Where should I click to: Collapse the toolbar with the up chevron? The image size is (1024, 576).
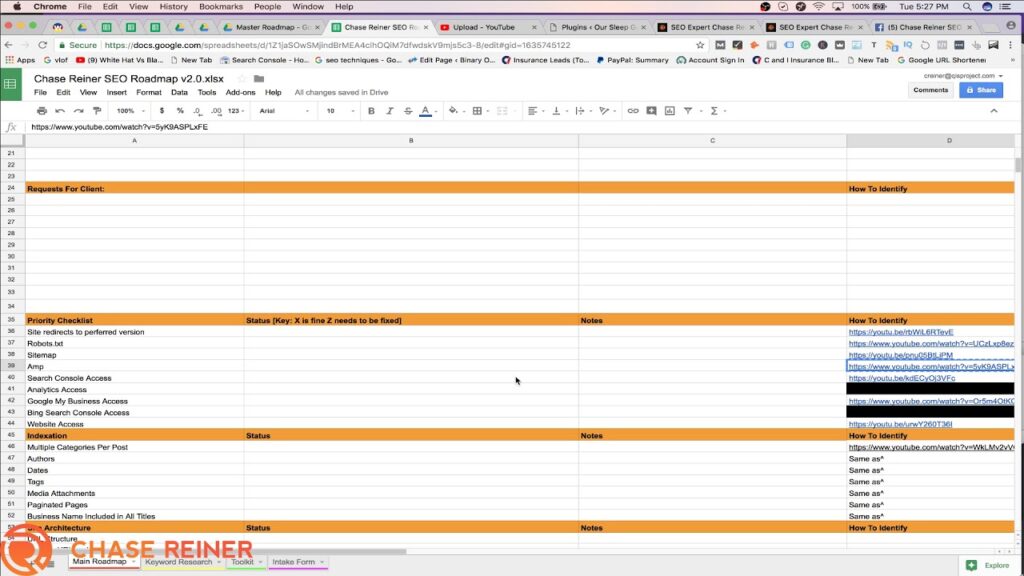[994, 111]
